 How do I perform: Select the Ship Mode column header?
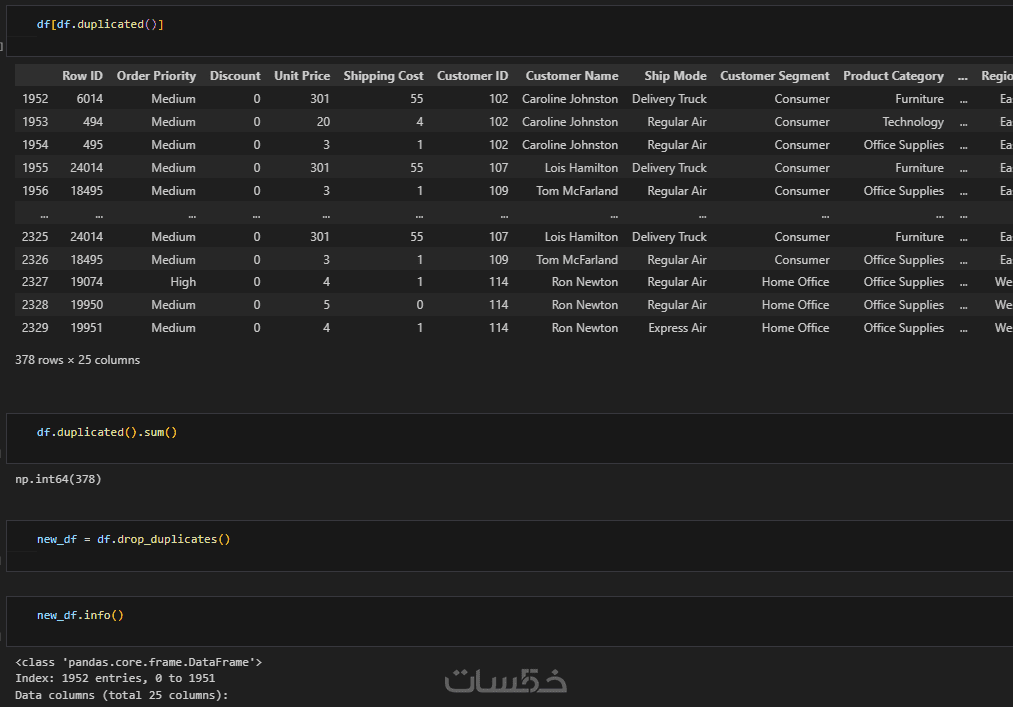click(675, 76)
